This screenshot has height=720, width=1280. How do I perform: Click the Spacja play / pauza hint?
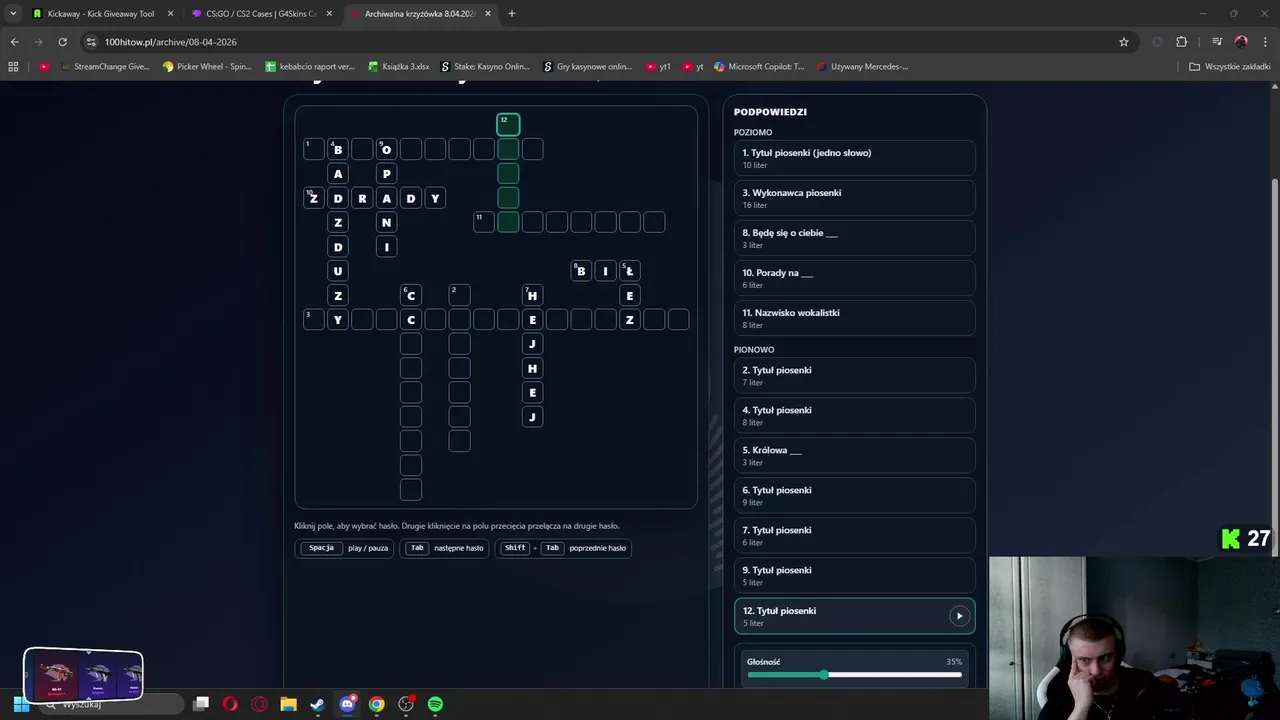[x=345, y=548]
